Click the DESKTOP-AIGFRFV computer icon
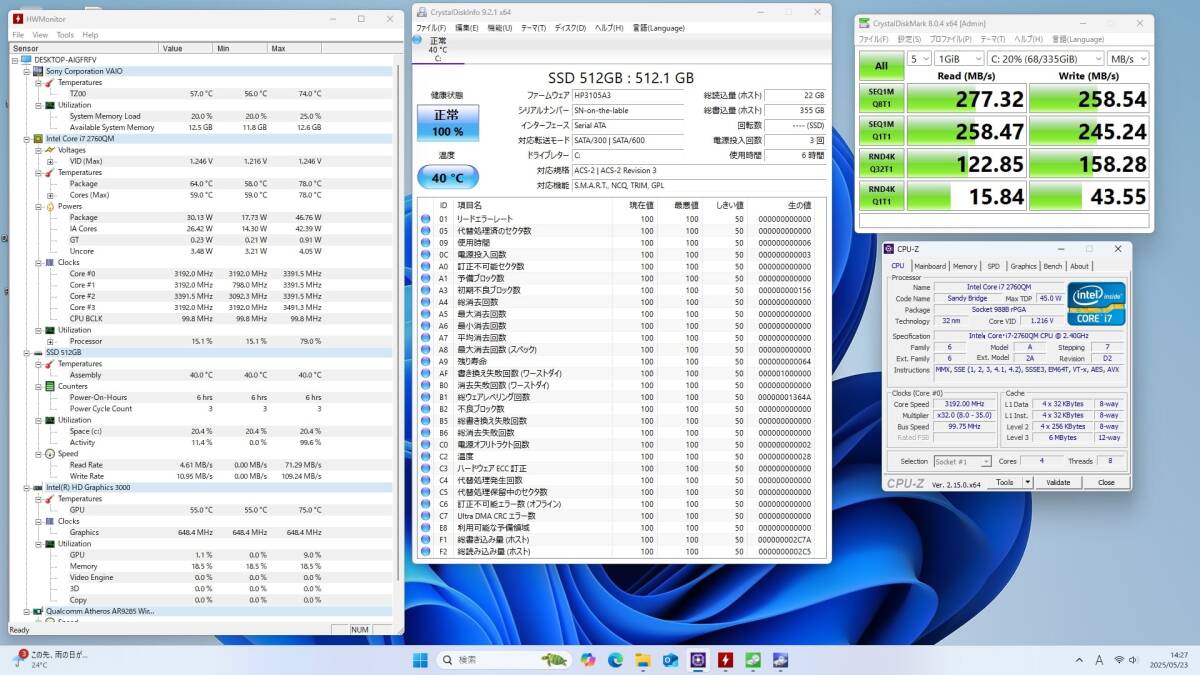1200x675 pixels. point(26,60)
